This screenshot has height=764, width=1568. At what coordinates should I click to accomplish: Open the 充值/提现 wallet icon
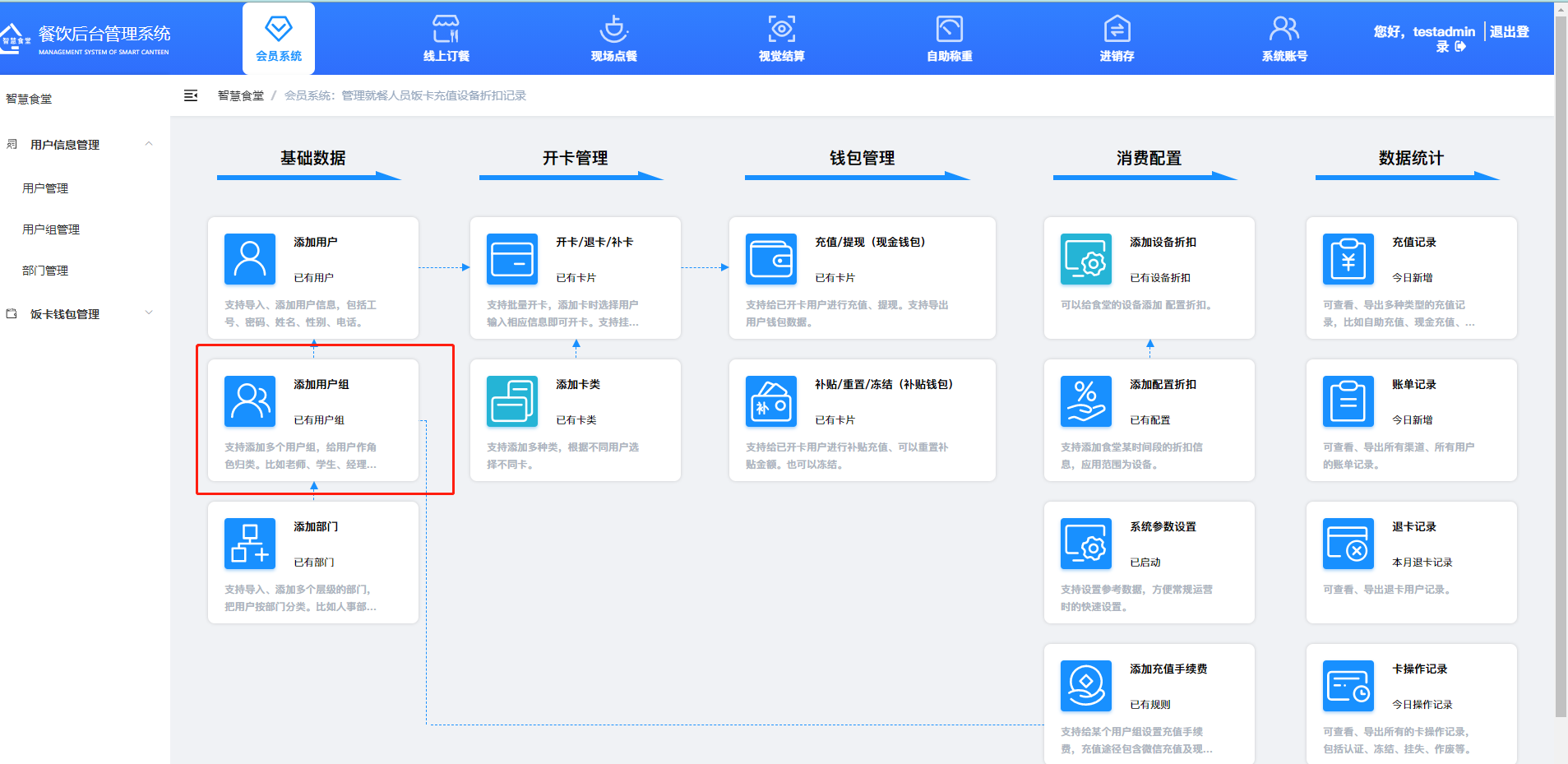coord(770,258)
